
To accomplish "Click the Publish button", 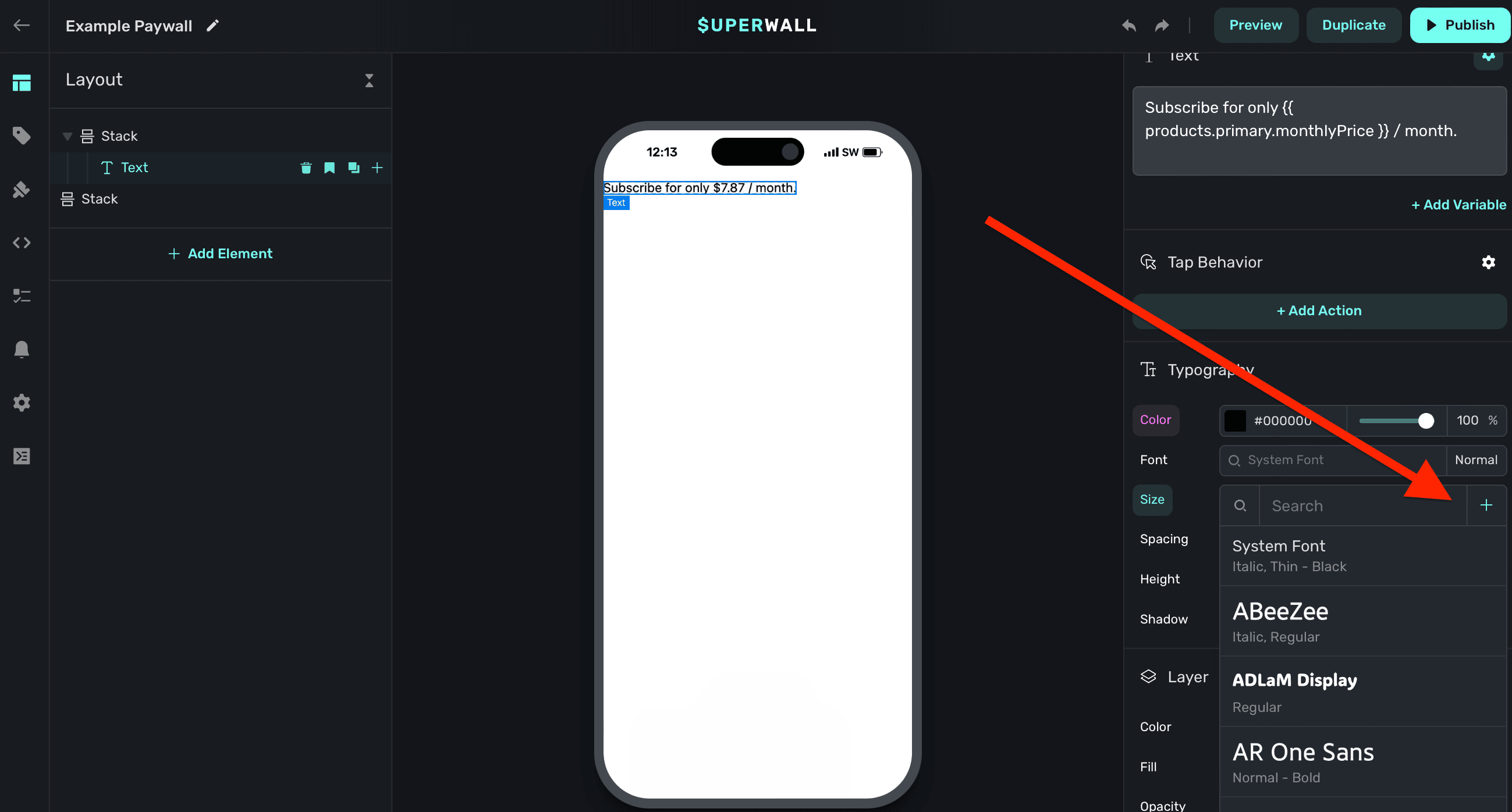I will click(x=1460, y=25).
